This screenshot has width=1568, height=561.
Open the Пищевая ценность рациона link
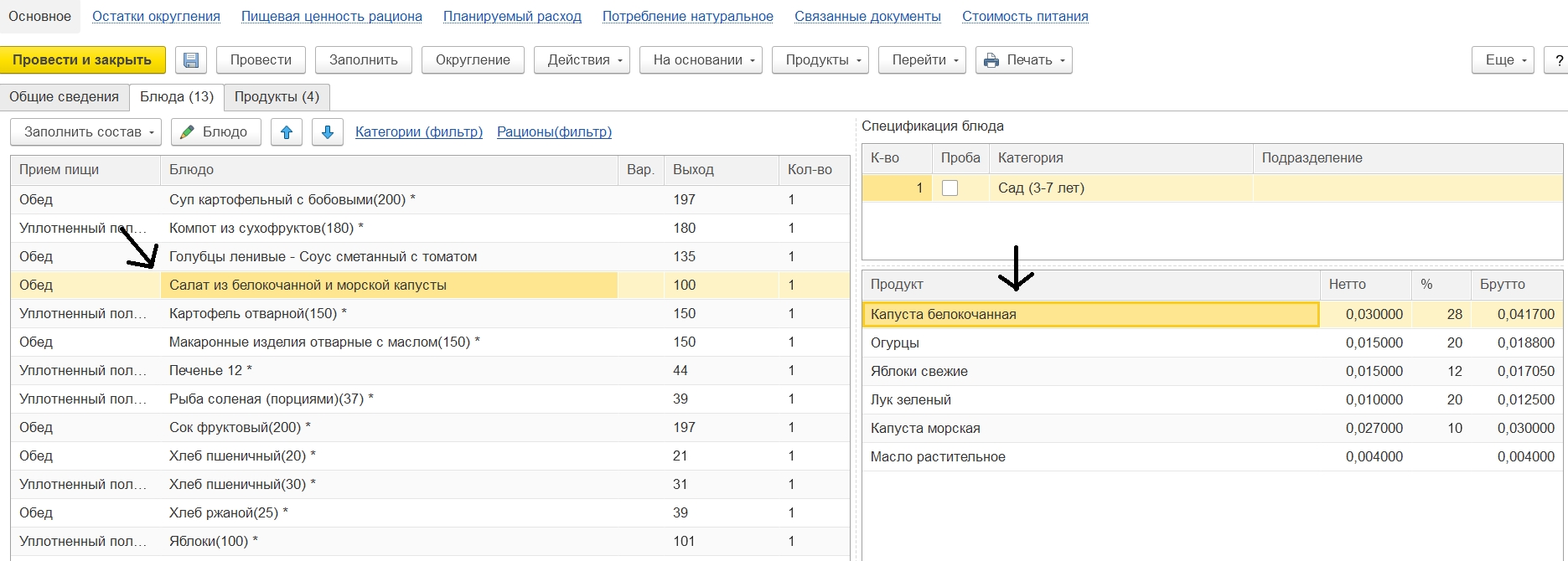click(332, 17)
